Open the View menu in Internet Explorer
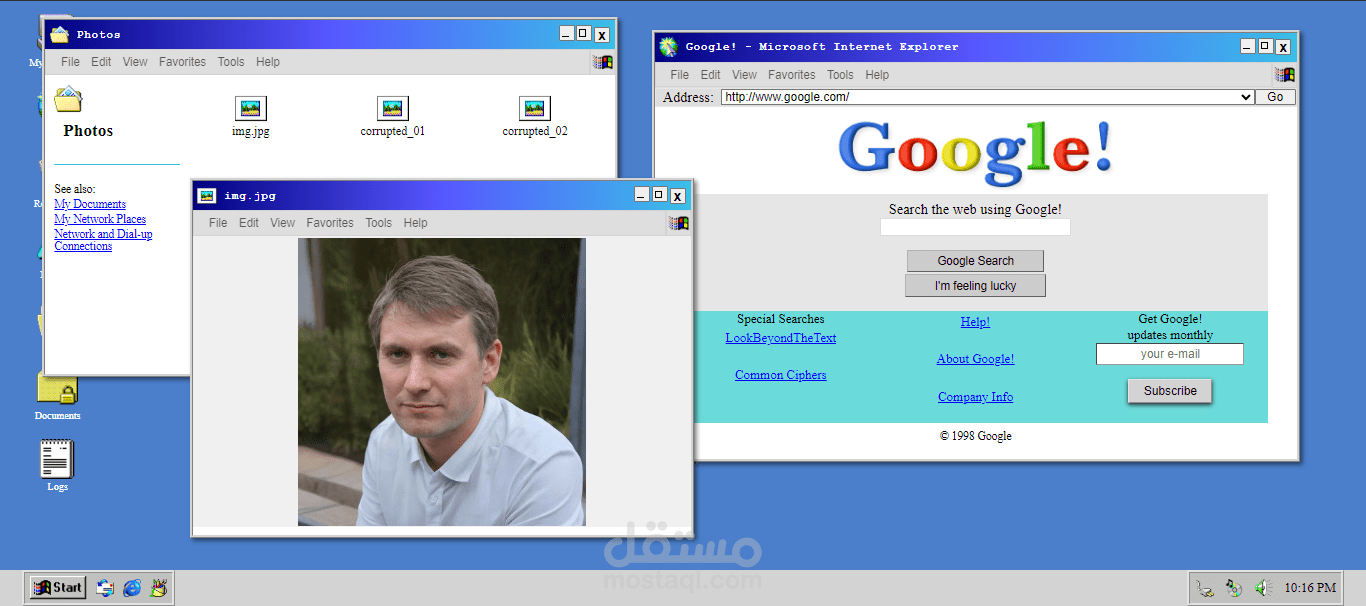The image size is (1366, 606). tap(745, 75)
